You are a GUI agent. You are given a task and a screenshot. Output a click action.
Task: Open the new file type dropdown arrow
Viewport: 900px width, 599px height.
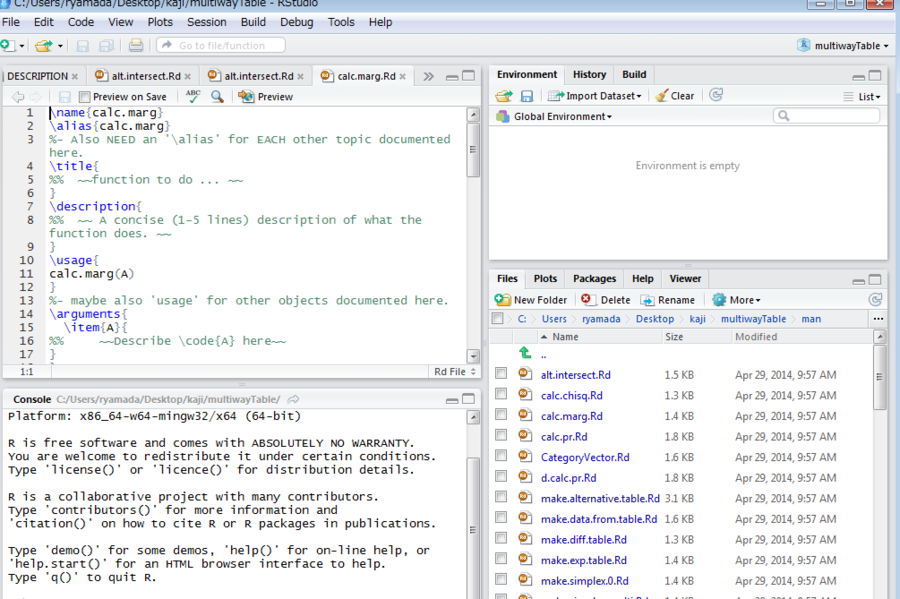(x=22, y=46)
